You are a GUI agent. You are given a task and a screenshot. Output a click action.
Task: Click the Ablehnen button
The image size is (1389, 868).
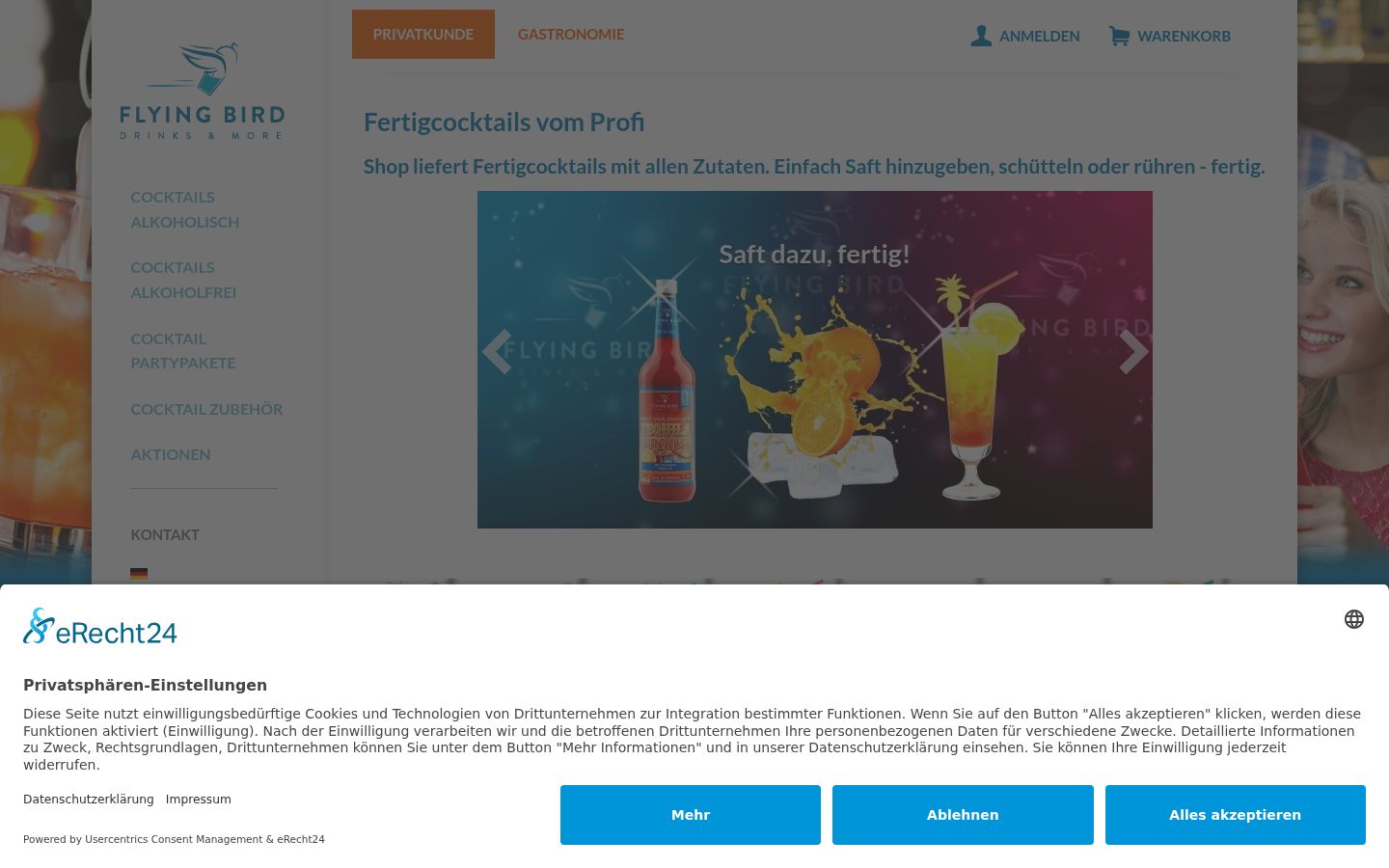tap(963, 815)
